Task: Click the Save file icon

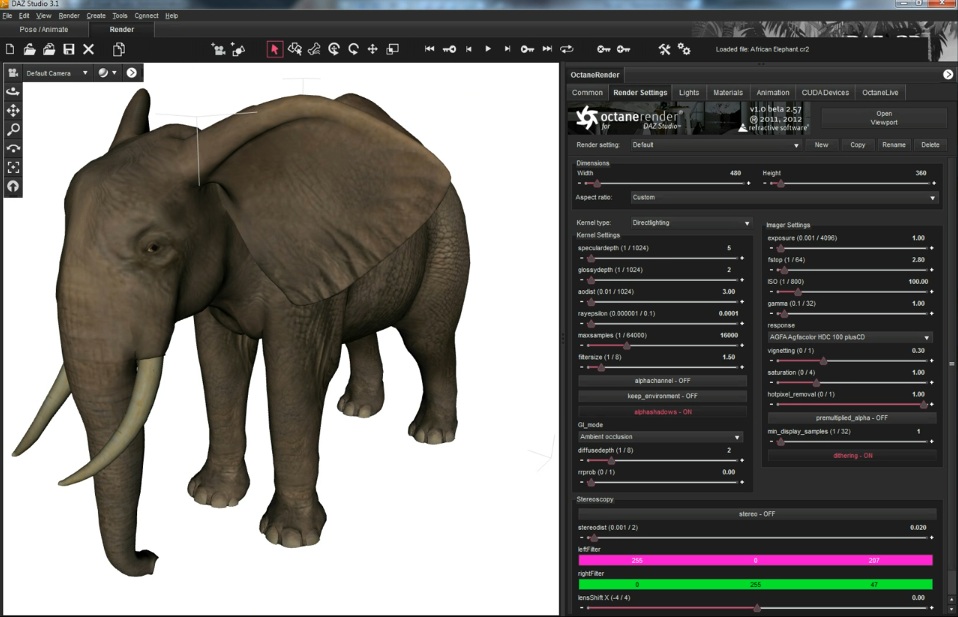Action: pos(69,49)
